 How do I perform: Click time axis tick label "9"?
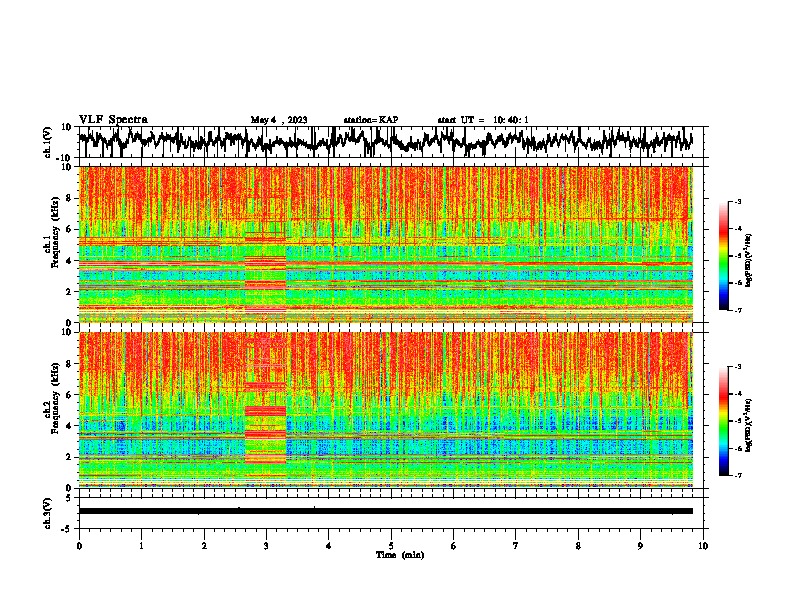[x=640, y=546]
